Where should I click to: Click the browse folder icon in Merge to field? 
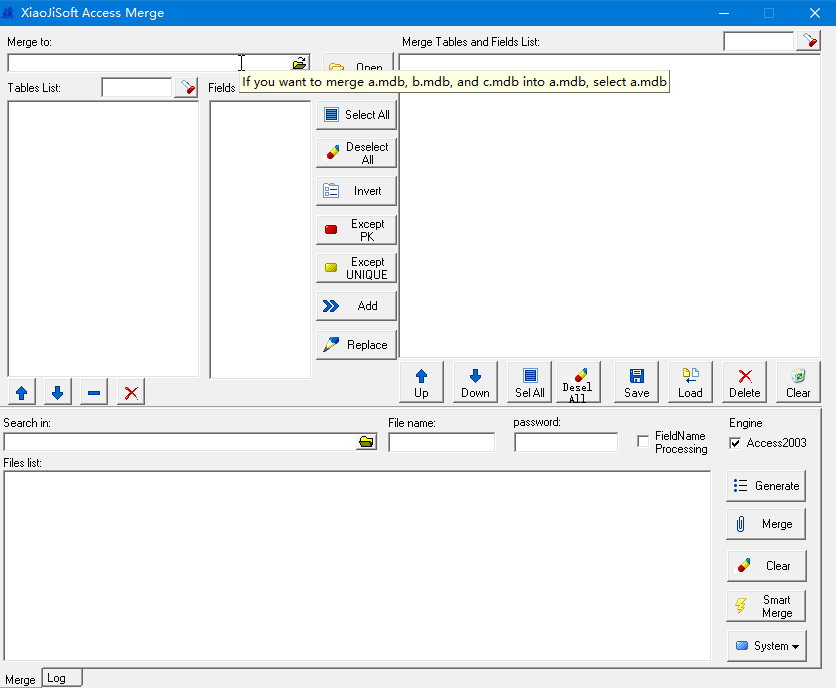[300, 63]
